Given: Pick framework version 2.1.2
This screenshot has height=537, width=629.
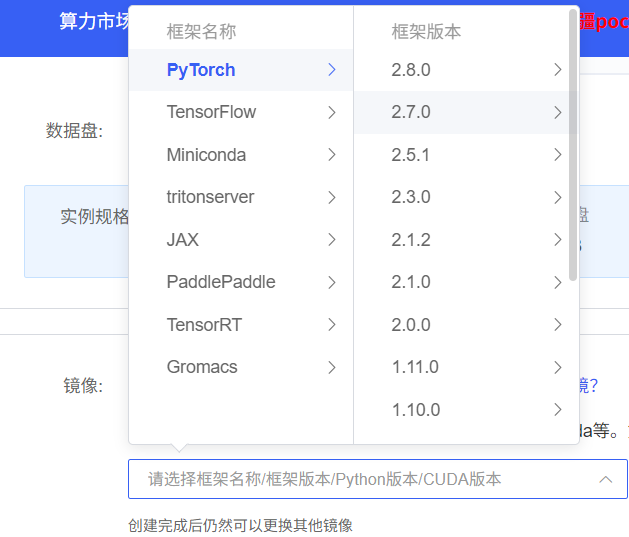Looking at the screenshot, I should pos(461,240).
